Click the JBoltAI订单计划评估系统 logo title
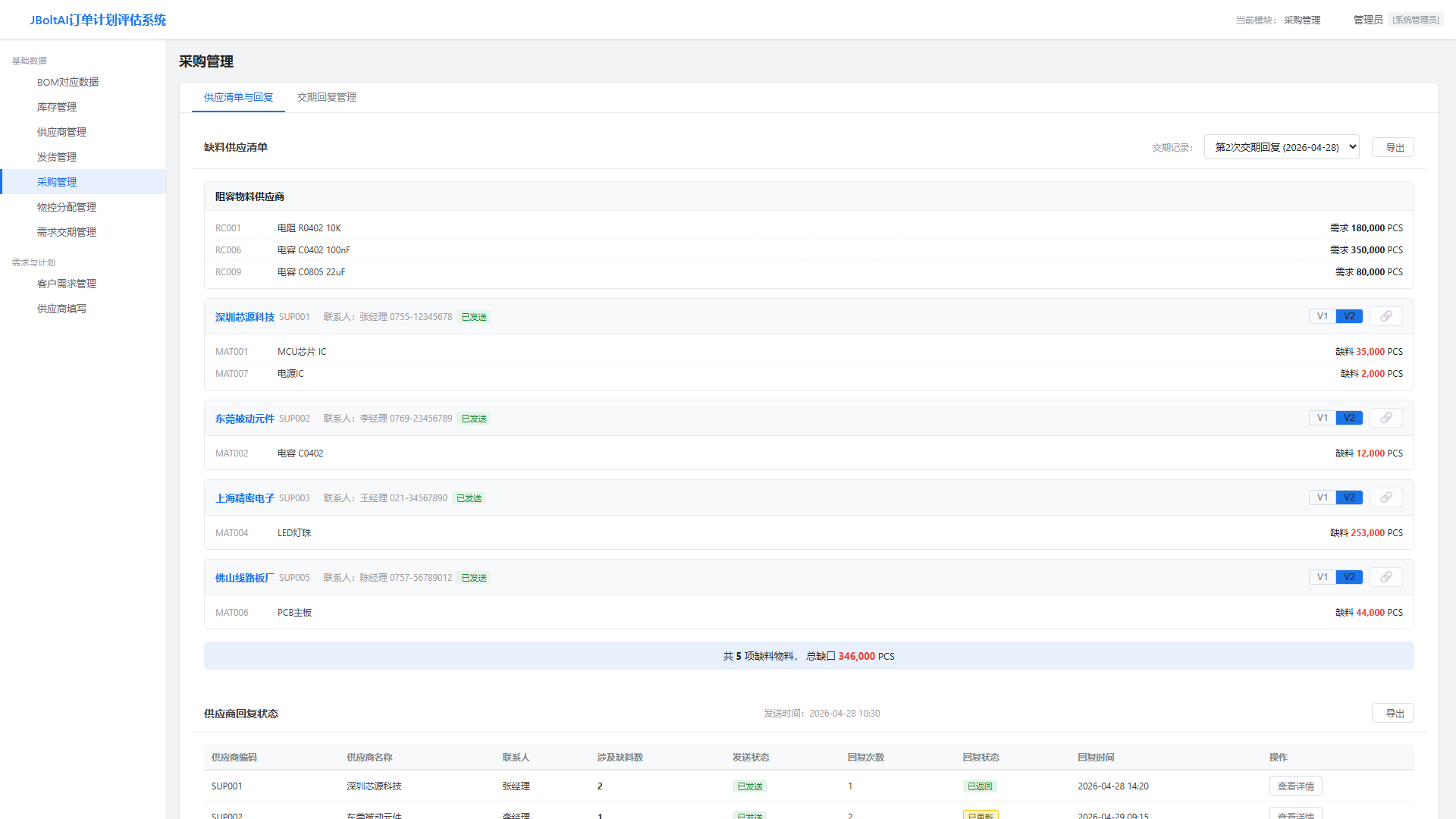This screenshot has width=1456, height=819. [98, 20]
